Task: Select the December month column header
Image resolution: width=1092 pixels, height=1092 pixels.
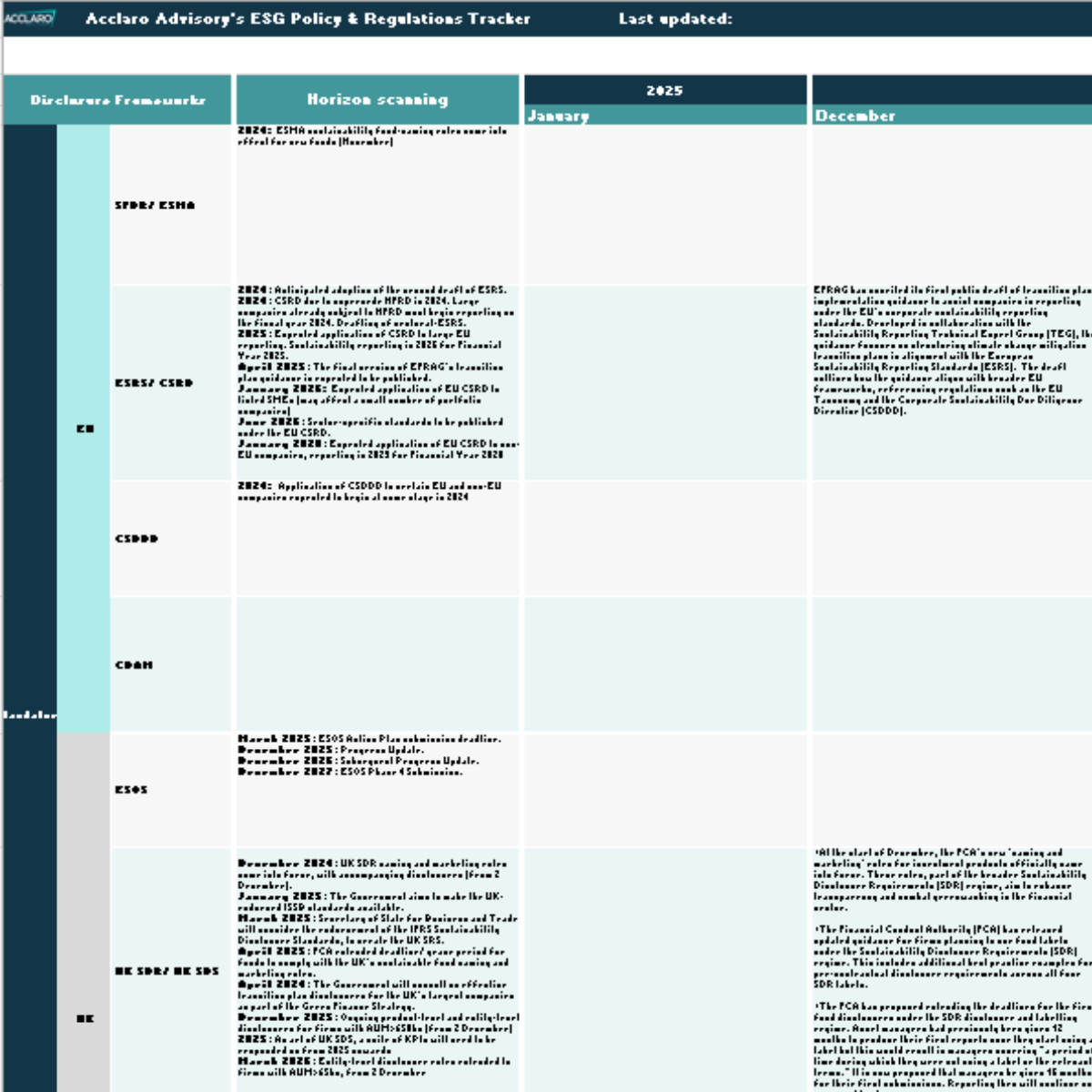Action: 952,116
